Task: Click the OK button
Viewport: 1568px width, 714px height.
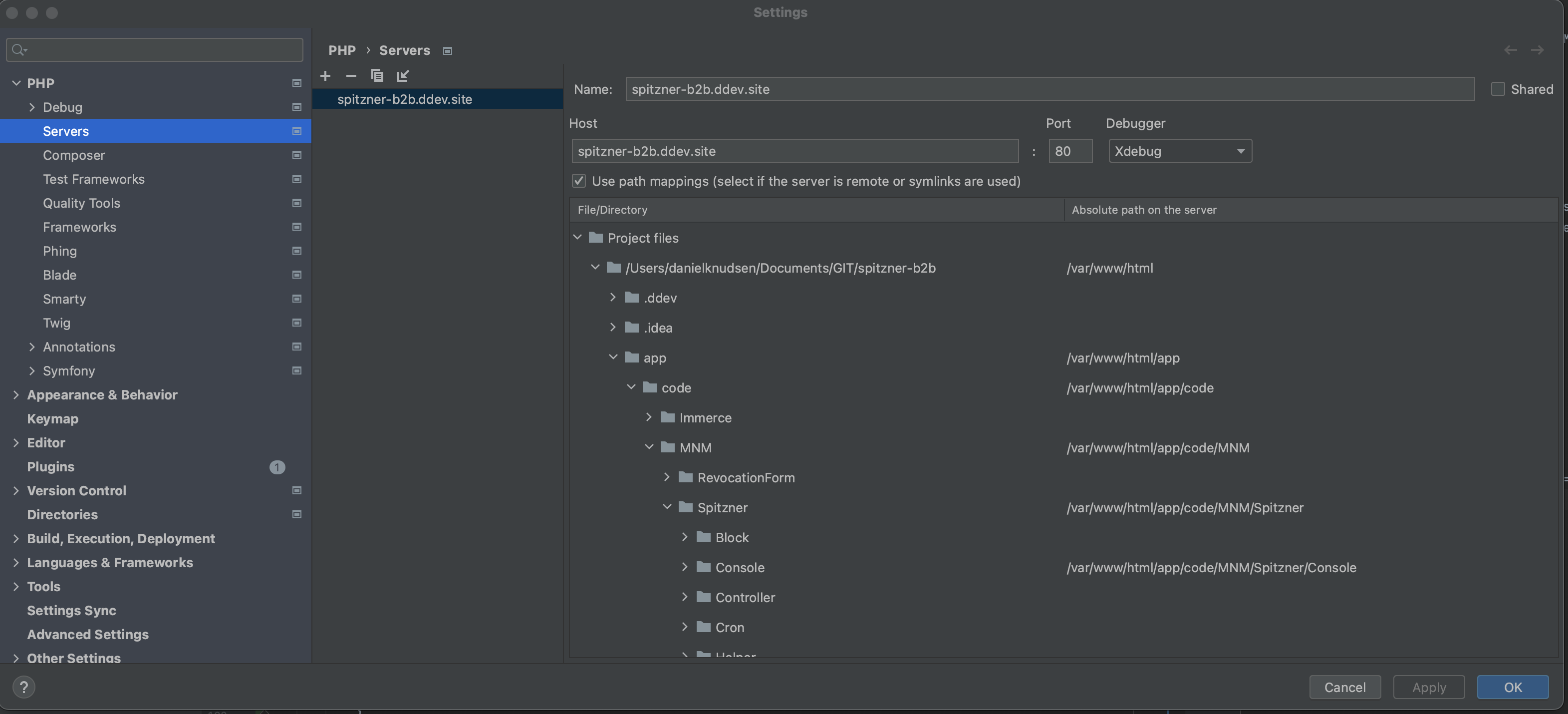Action: tap(1512, 687)
